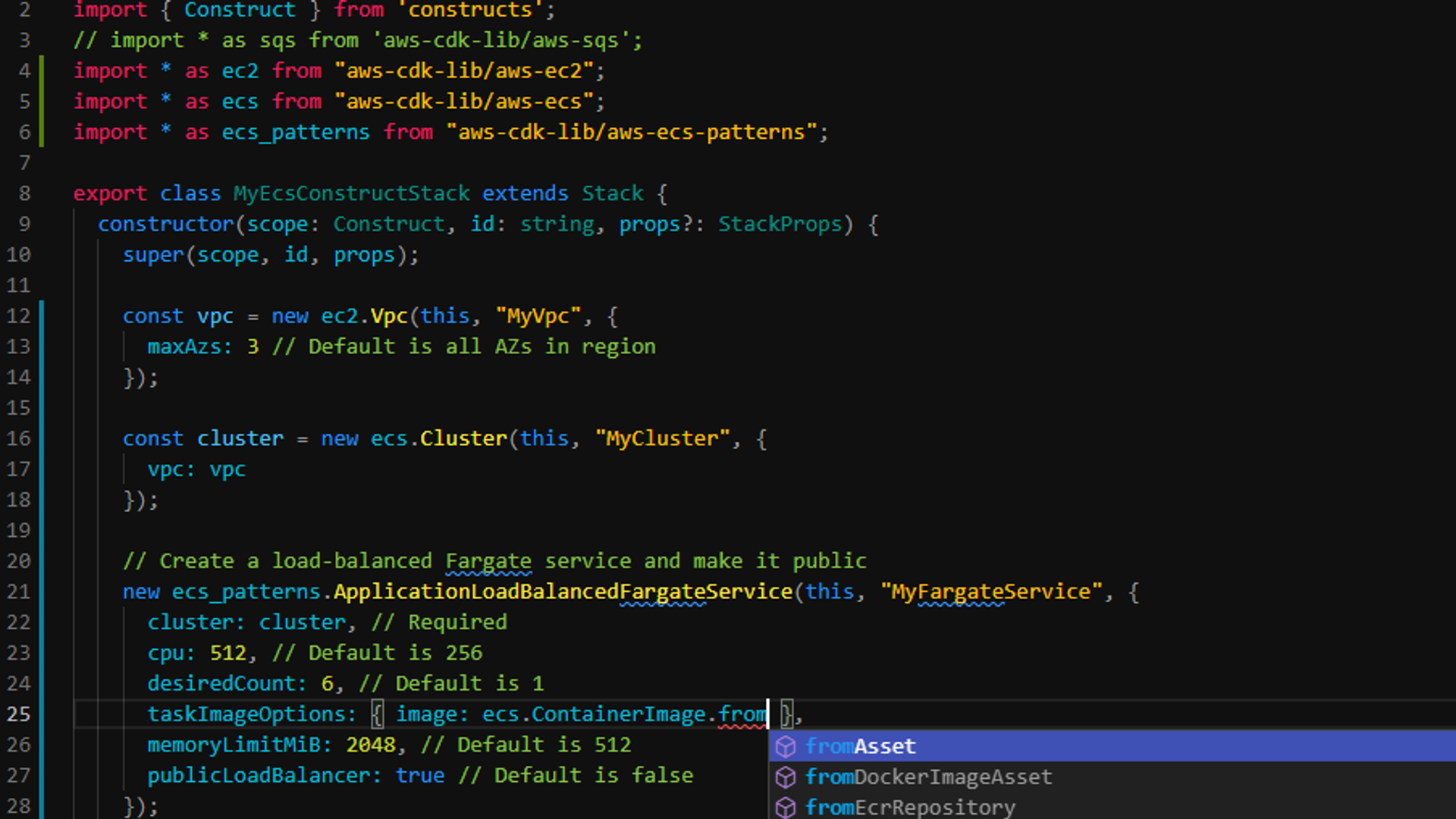Click line number 8 in the gutter

point(24,193)
